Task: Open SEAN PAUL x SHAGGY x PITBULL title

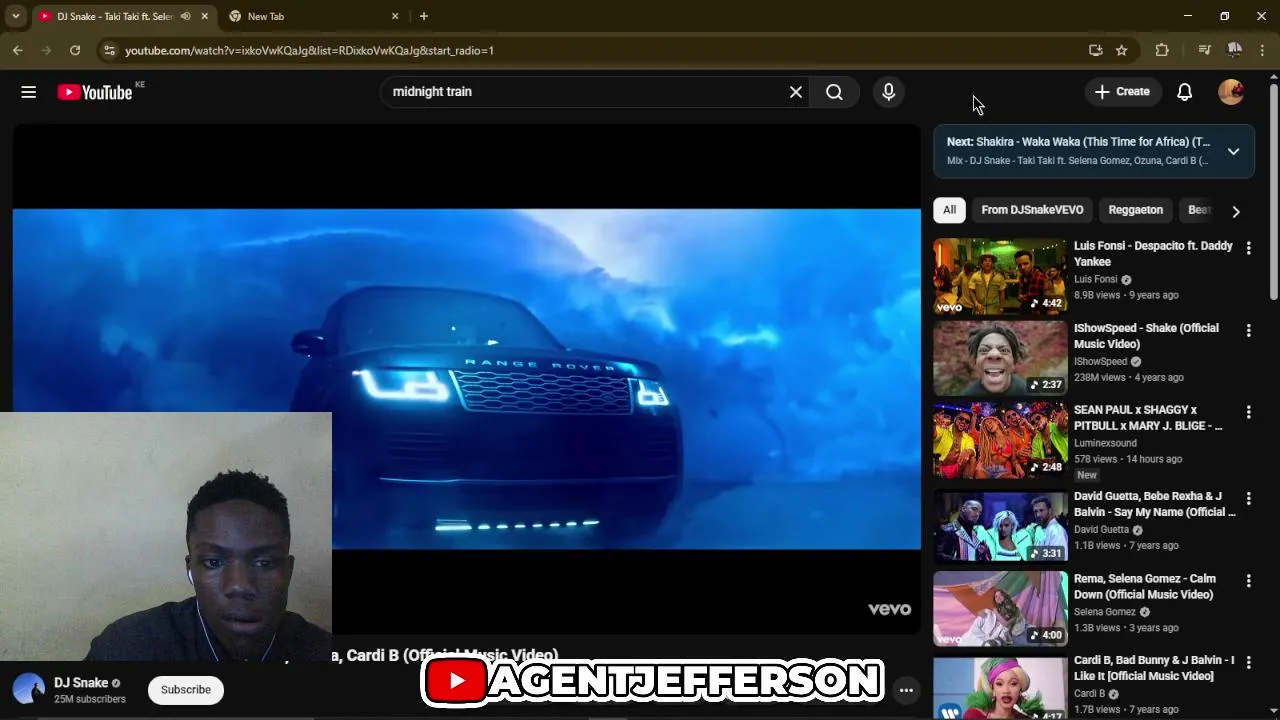Action: tap(1148, 418)
